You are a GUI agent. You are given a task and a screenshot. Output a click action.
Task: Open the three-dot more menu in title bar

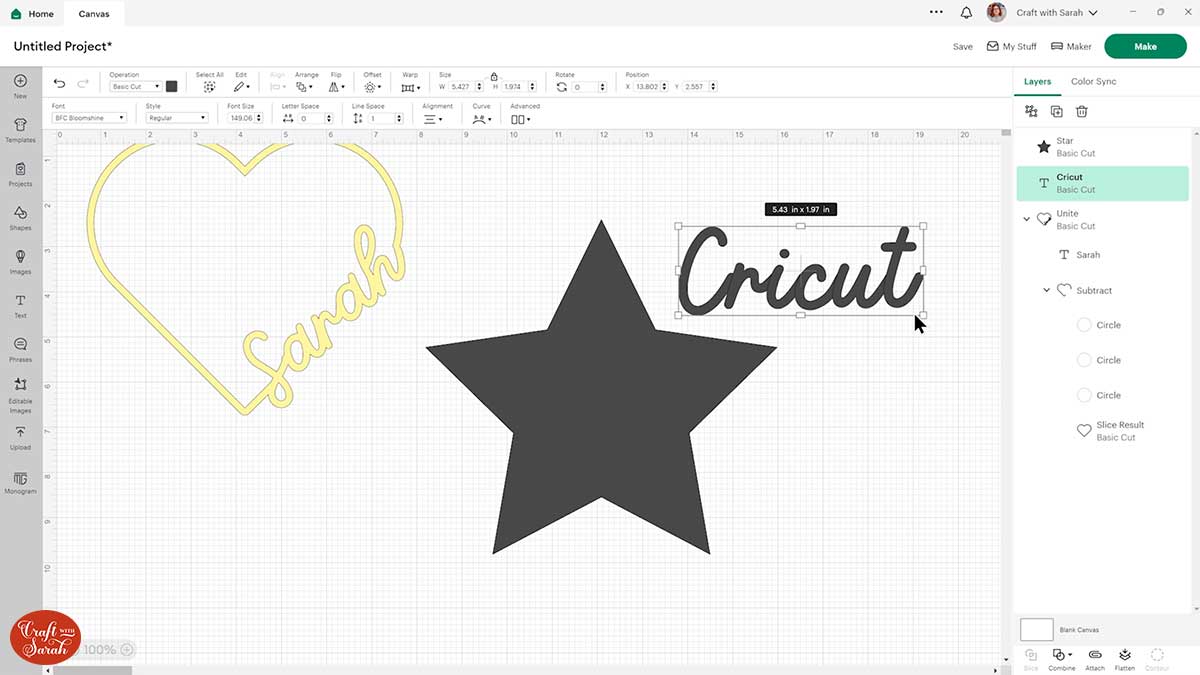point(936,13)
